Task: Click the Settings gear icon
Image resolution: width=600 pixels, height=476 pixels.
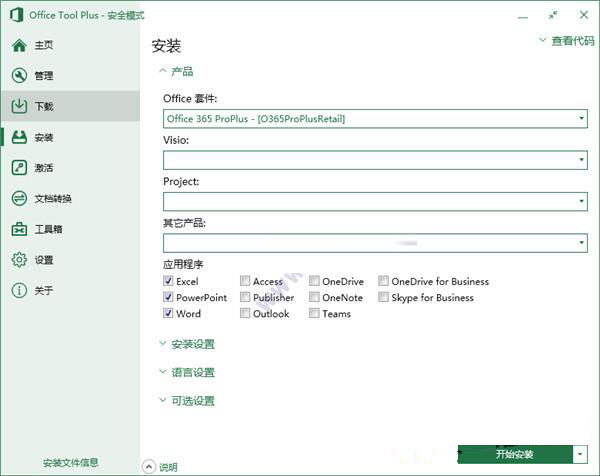Action: pyautogui.click(x=19, y=260)
